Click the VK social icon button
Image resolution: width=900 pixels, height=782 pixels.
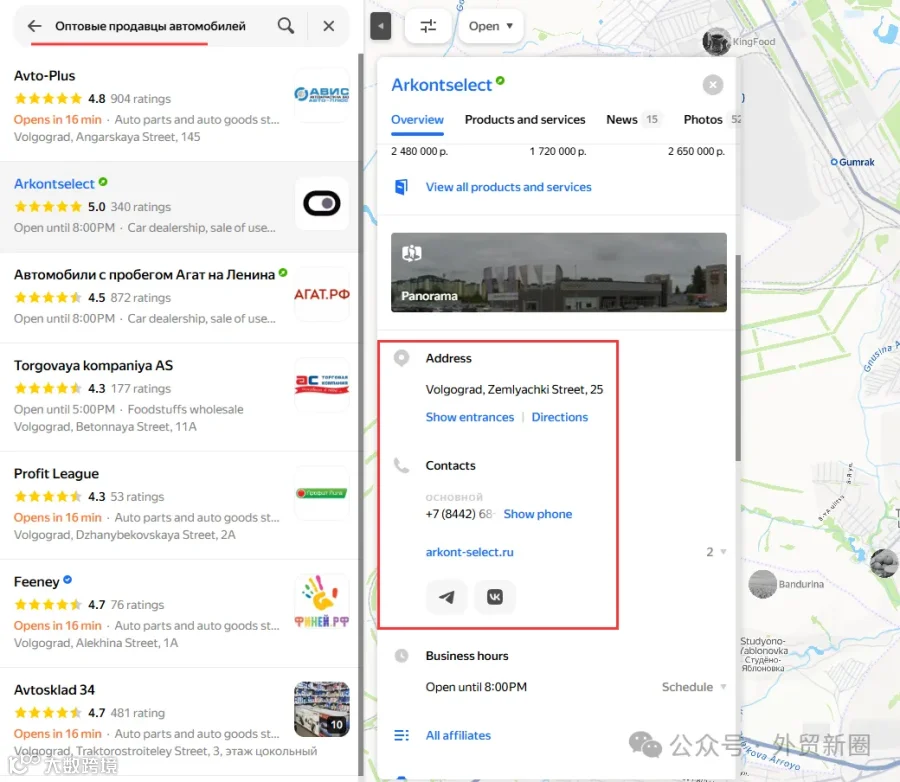point(495,597)
